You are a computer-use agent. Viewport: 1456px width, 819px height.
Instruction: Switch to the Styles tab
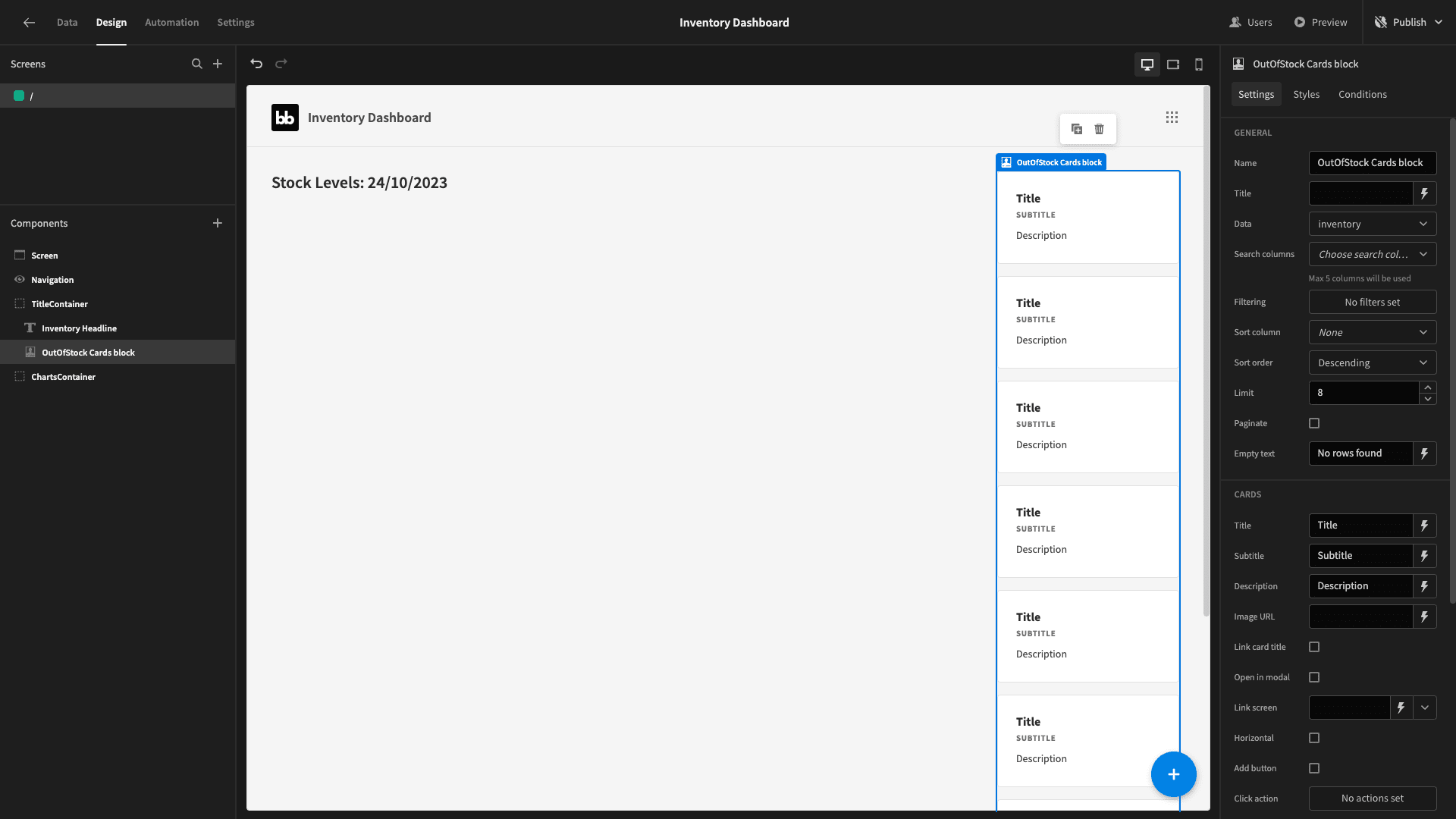[1306, 94]
